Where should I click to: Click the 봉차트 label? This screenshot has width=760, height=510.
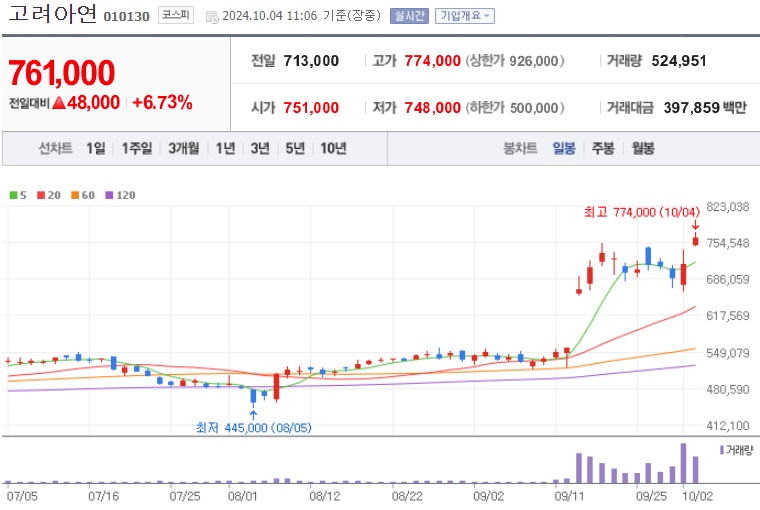coord(520,148)
